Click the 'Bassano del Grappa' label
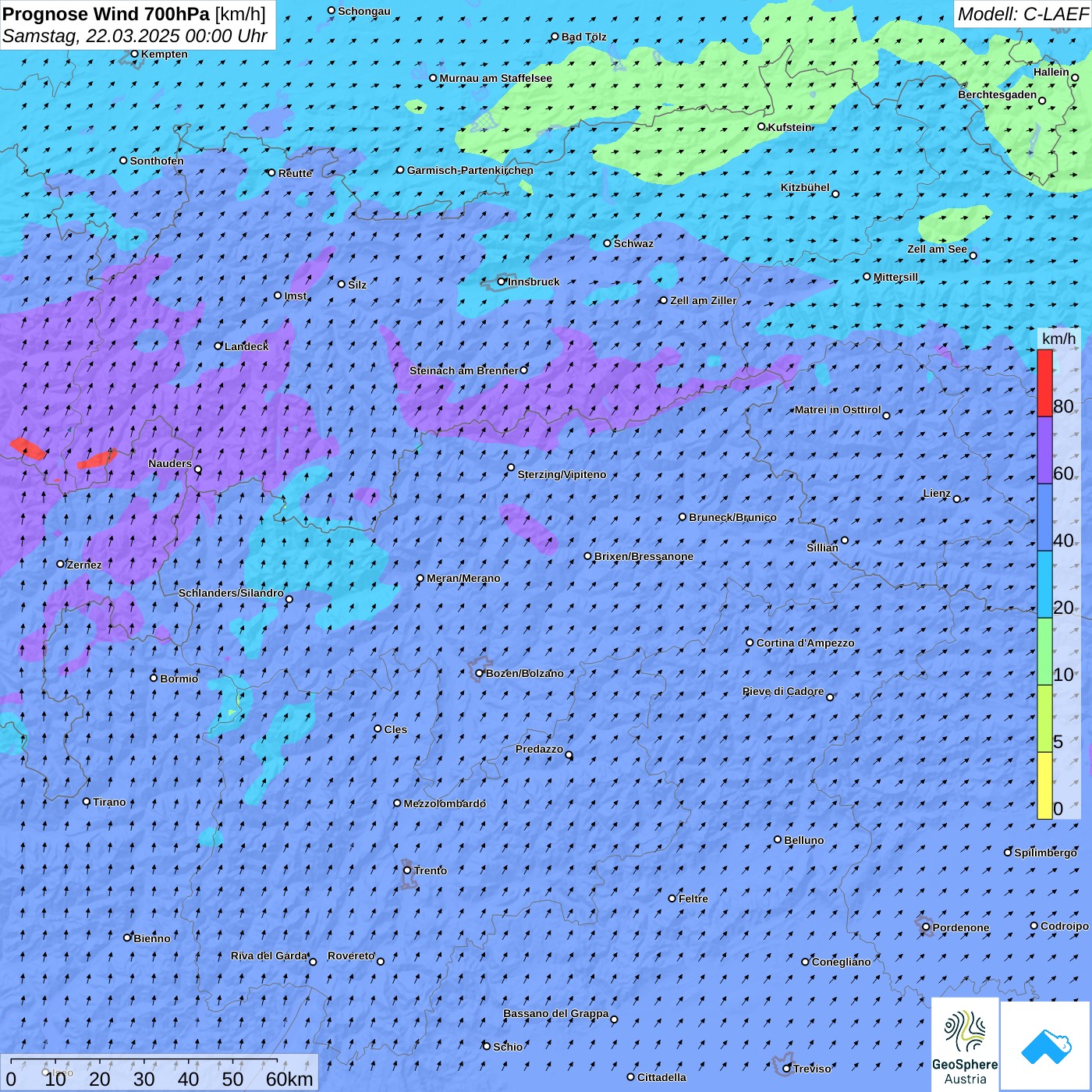 coord(556,1013)
